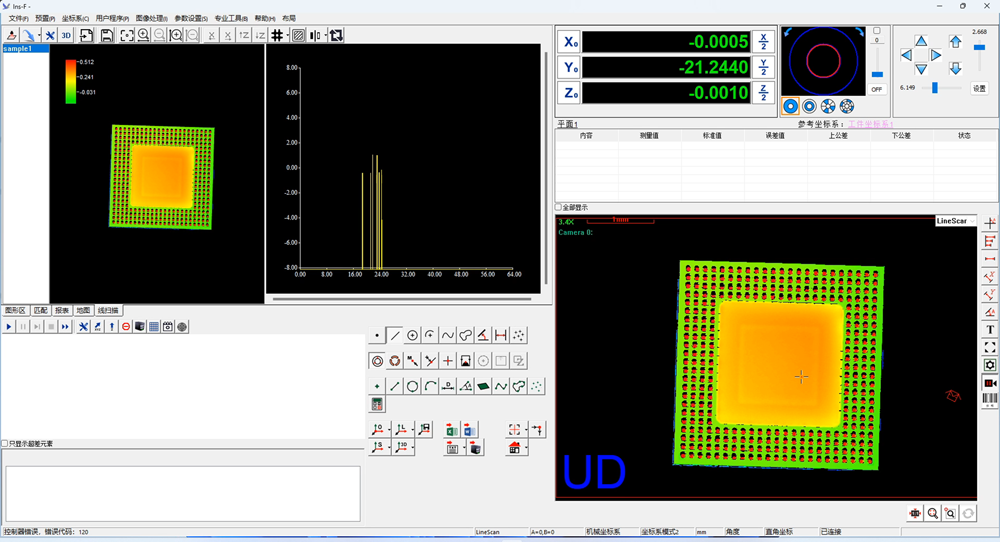
Task: Select the circle measurement tool icon
Action: [x=412, y=336]
